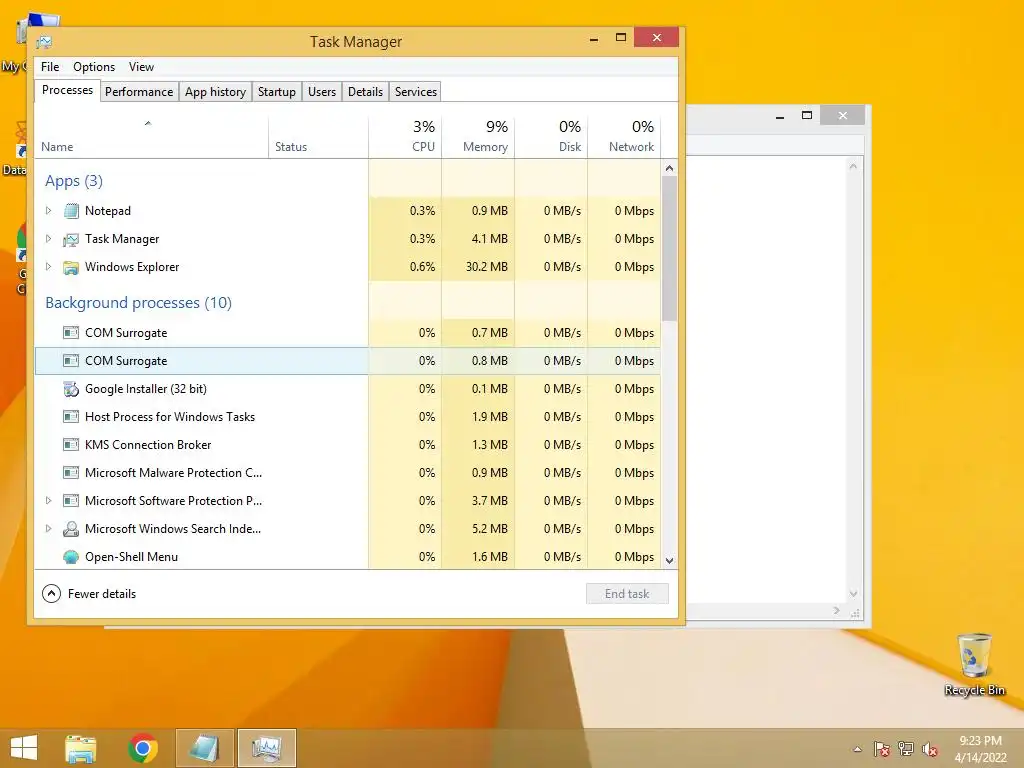Open the File menu
Screen dimensions: 1024x768
(x=50, y=67)
